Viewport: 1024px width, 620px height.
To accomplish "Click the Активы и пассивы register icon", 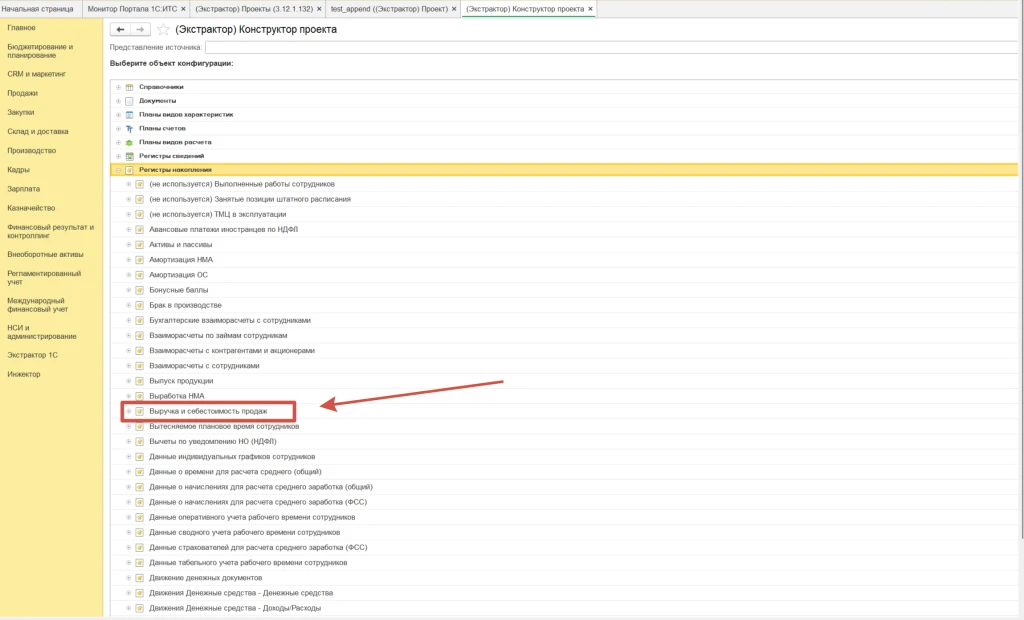I will click(x=139, y=244).
